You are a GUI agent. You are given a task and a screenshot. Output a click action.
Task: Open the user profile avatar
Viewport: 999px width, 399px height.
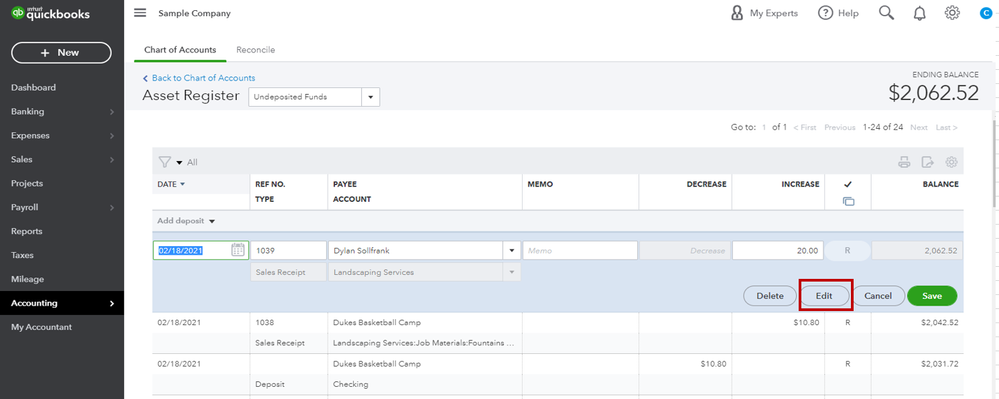click(x=986, y=13)
